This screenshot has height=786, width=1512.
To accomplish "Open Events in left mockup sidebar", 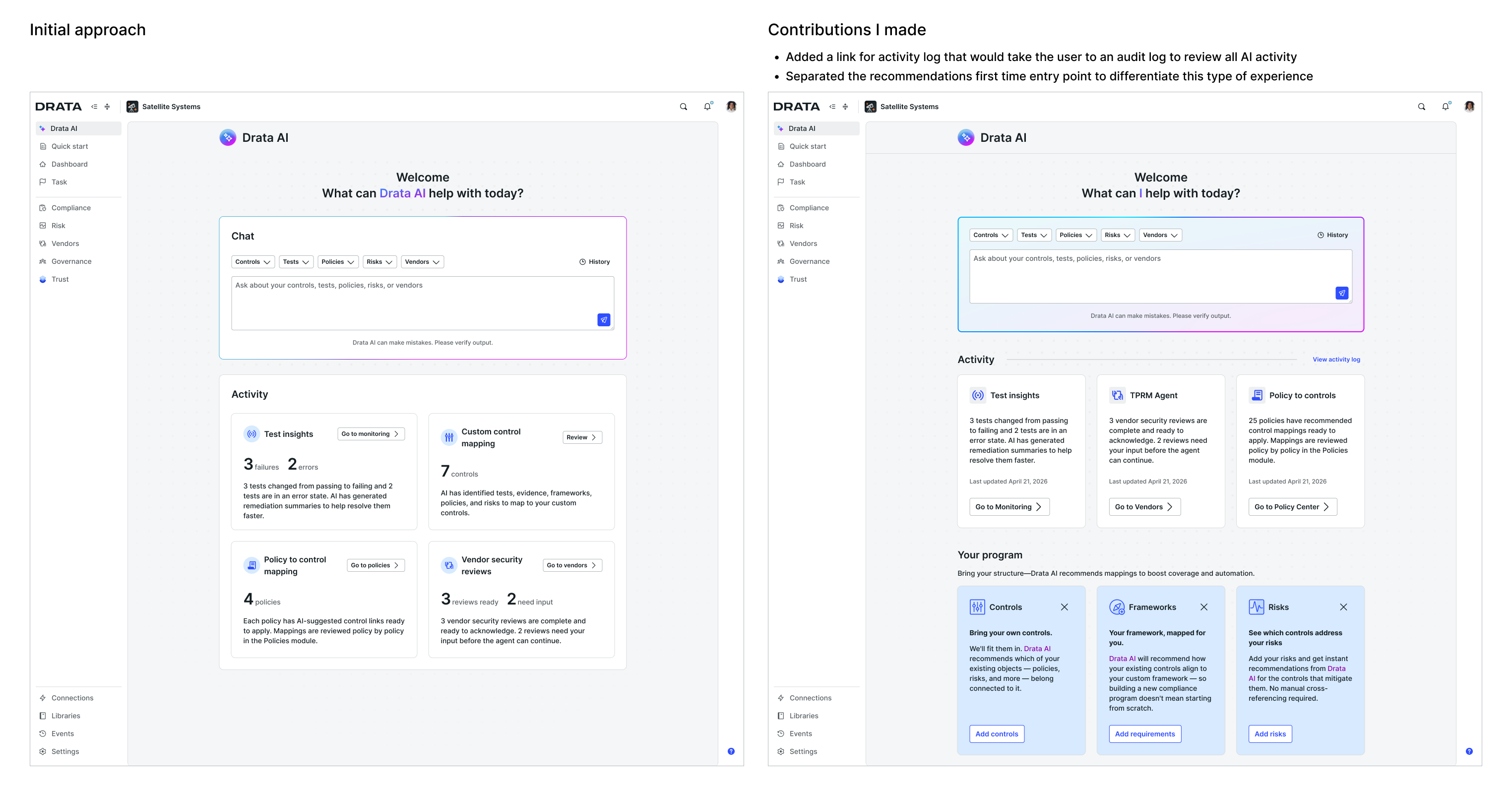I will [x=78, y=734].
